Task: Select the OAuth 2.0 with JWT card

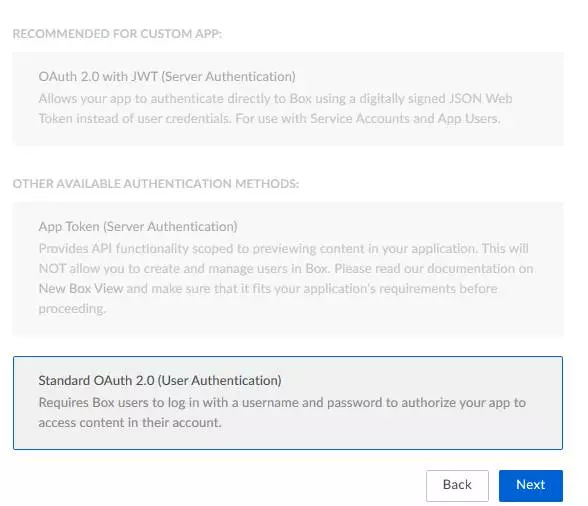Action: [288, 99]
